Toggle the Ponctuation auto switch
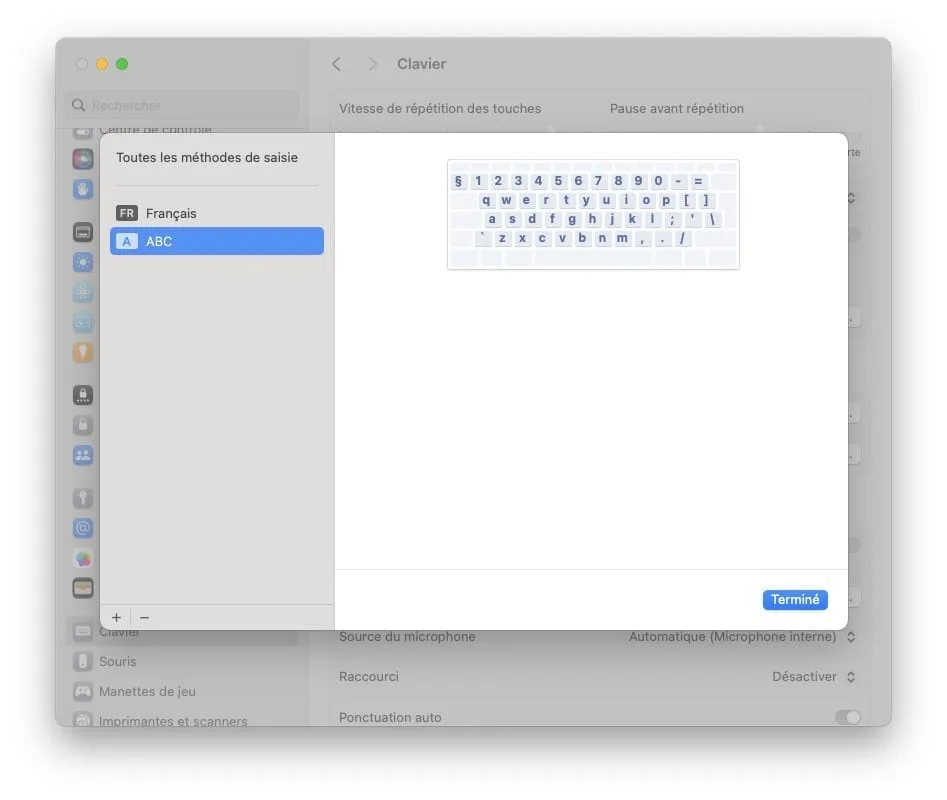 coord(847,717)
